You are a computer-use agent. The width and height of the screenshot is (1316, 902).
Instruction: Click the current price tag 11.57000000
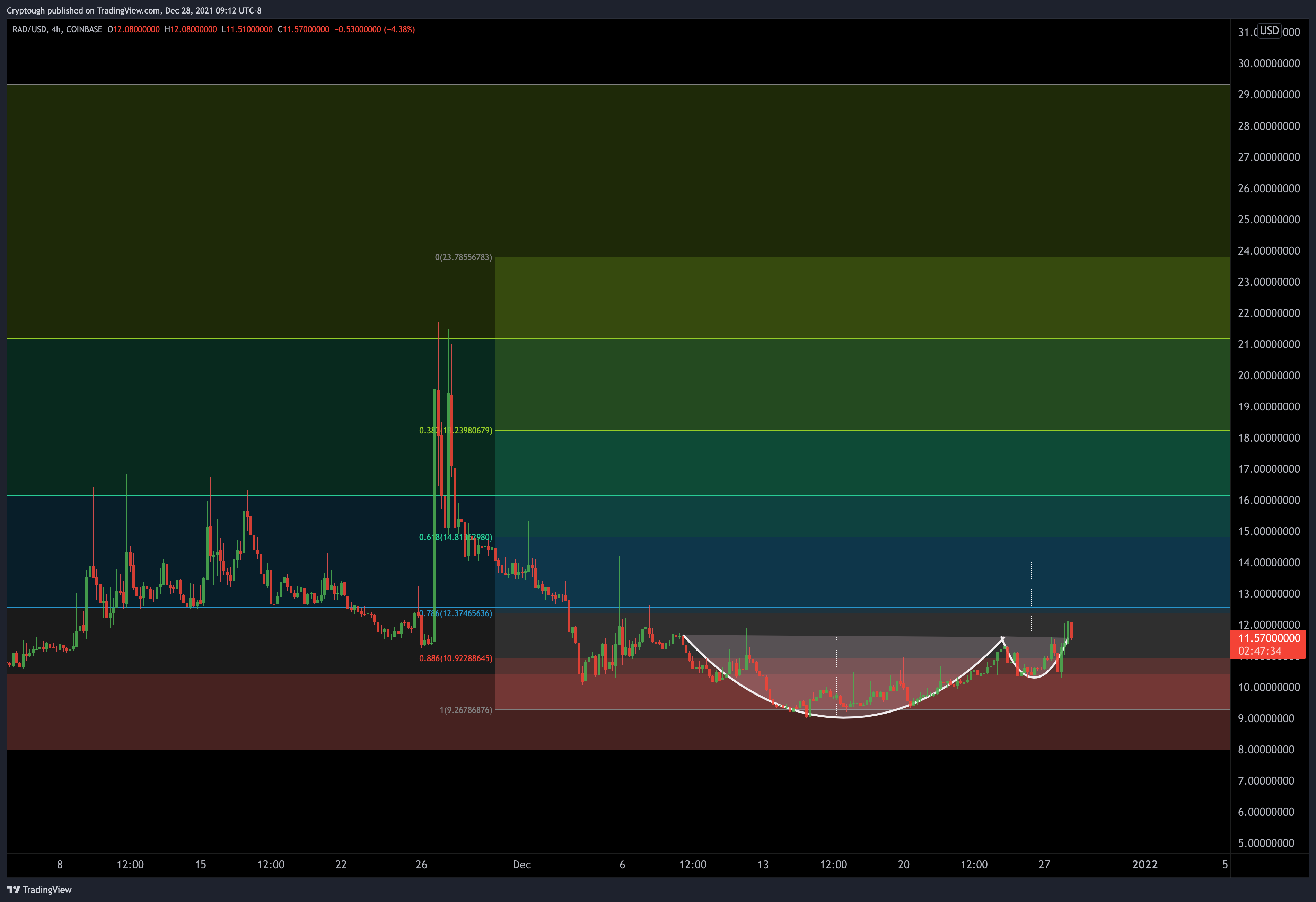coord(1269,638)
